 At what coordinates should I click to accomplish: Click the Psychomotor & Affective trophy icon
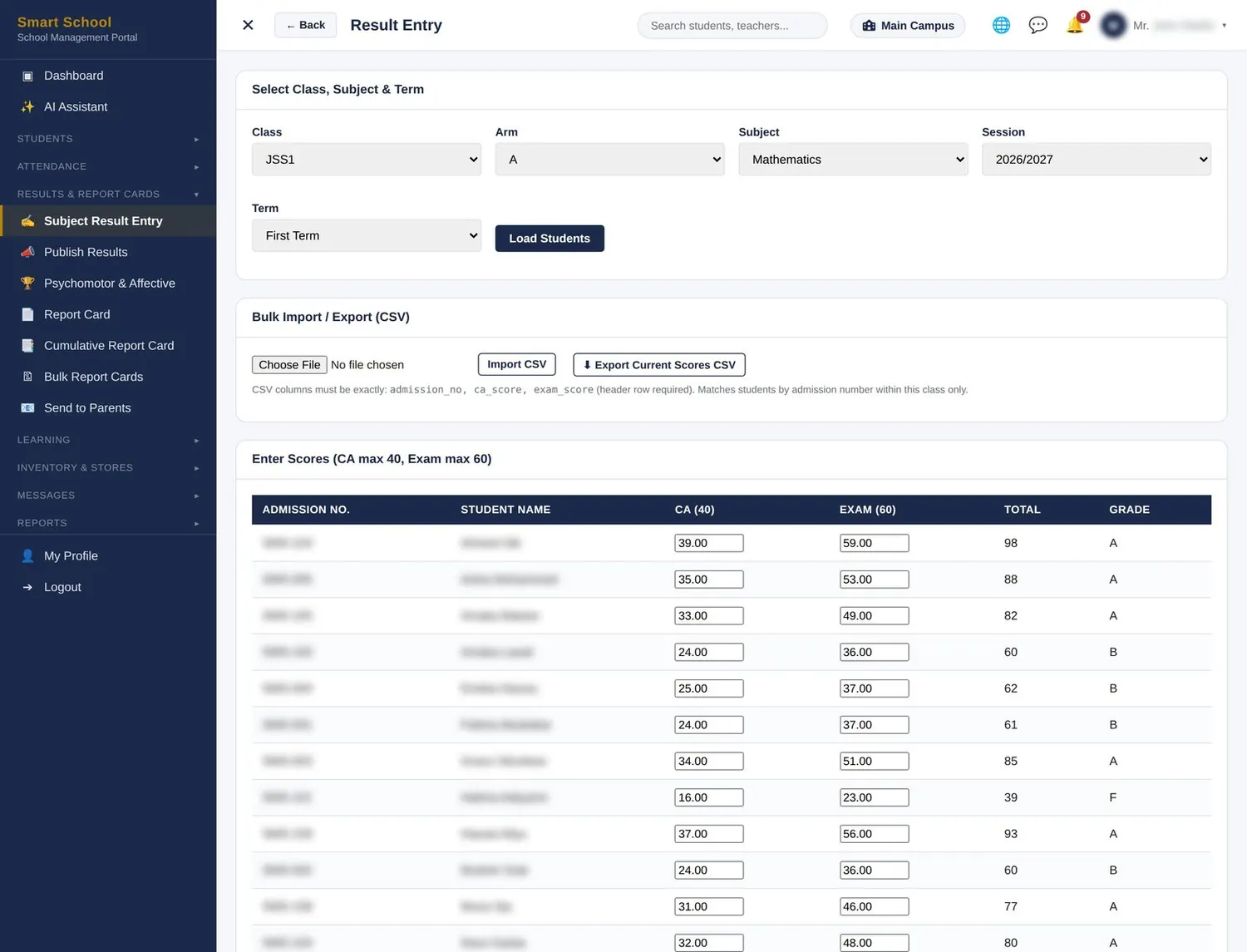click(x=27, y=283)
